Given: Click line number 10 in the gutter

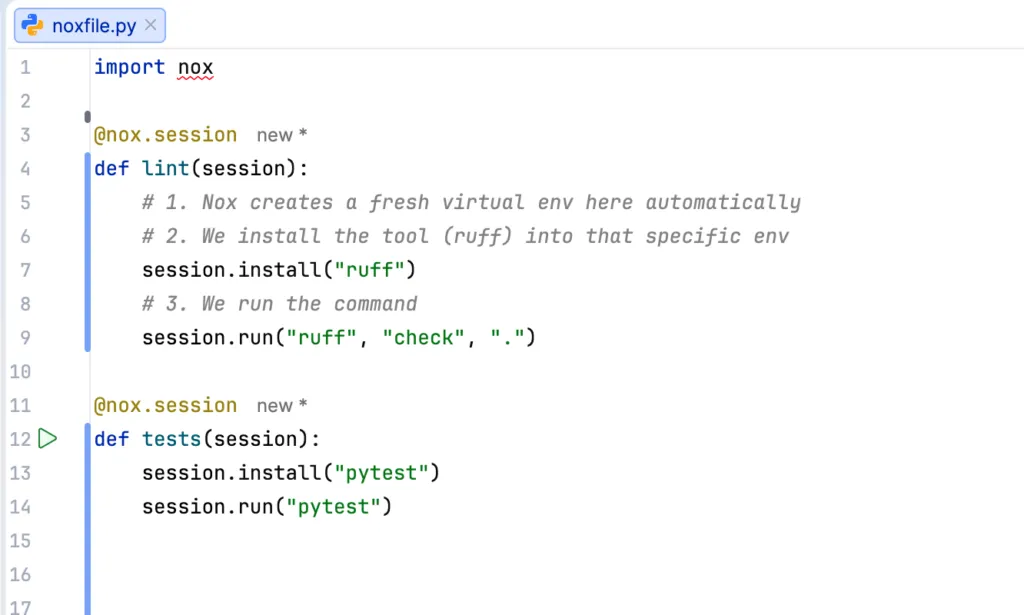Looking at the screenshot, I should pos(20,371).
